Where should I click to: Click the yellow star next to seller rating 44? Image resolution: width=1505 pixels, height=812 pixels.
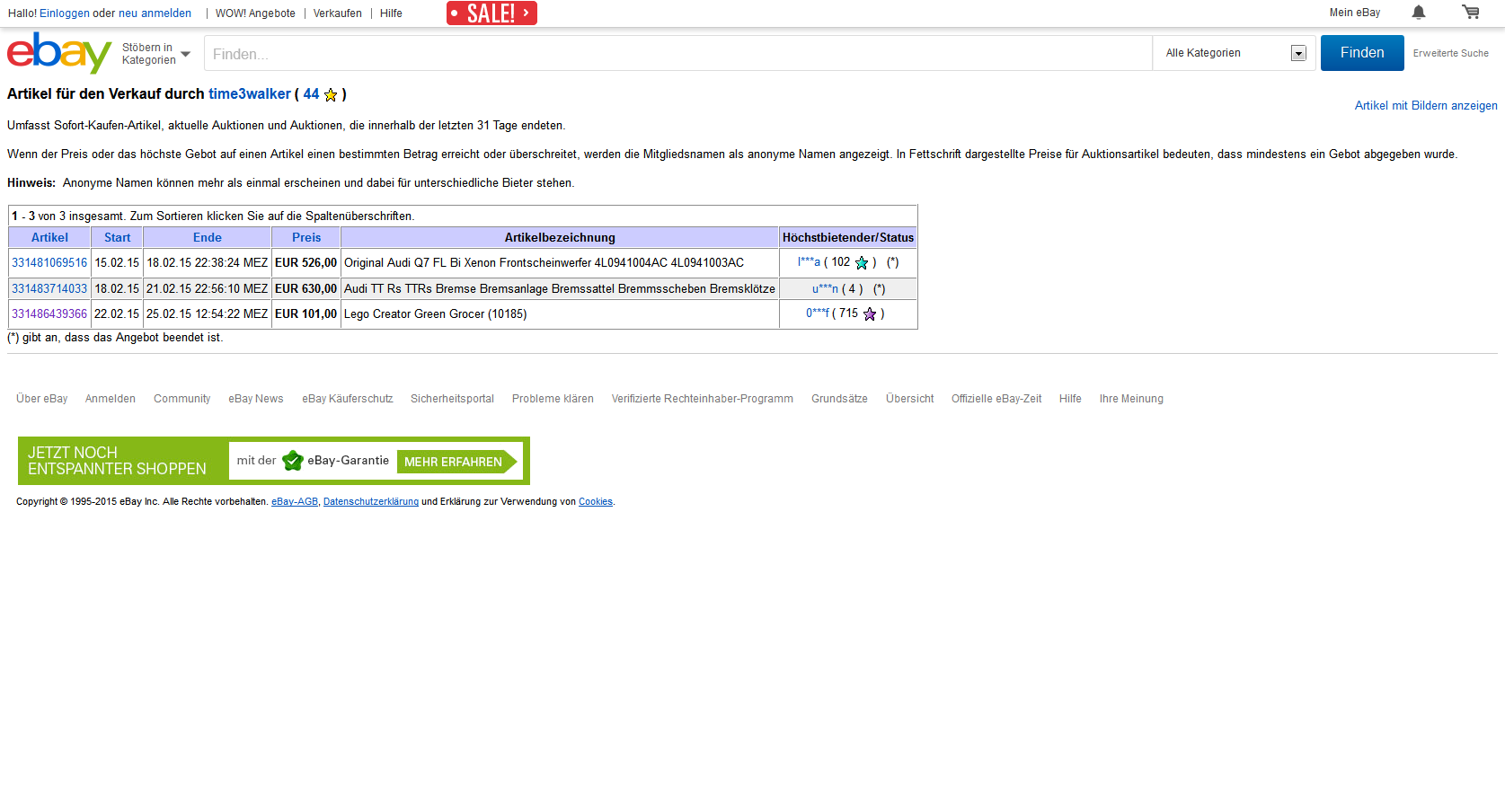[x=331, y=94]
